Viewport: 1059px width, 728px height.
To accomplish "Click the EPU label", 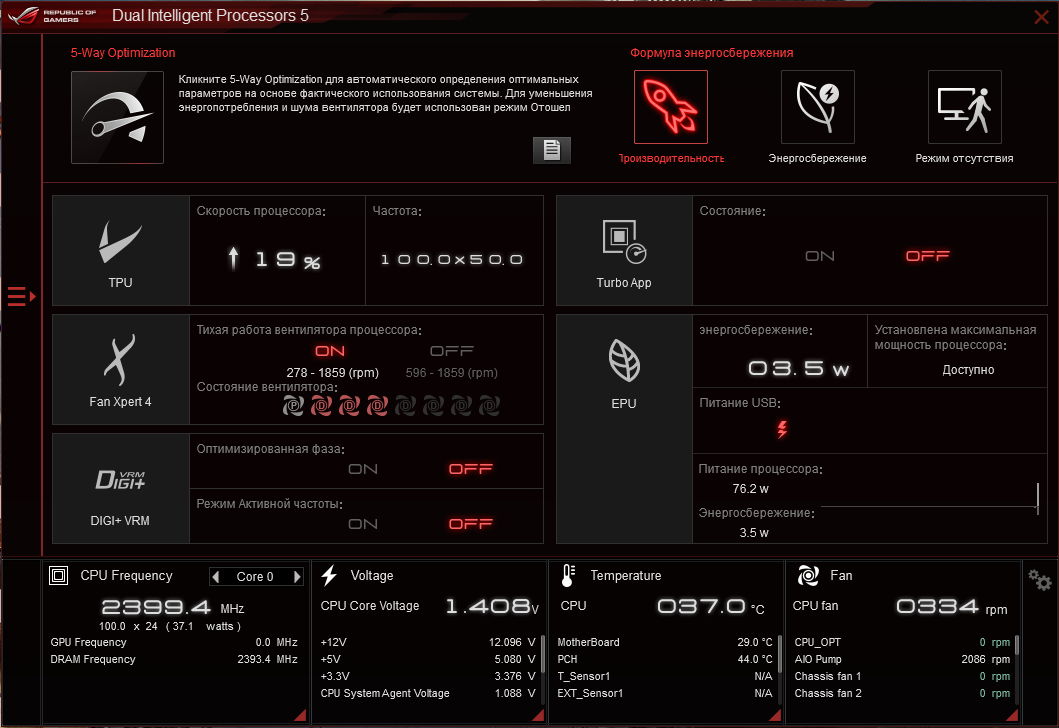I will [x=624, y=403].
